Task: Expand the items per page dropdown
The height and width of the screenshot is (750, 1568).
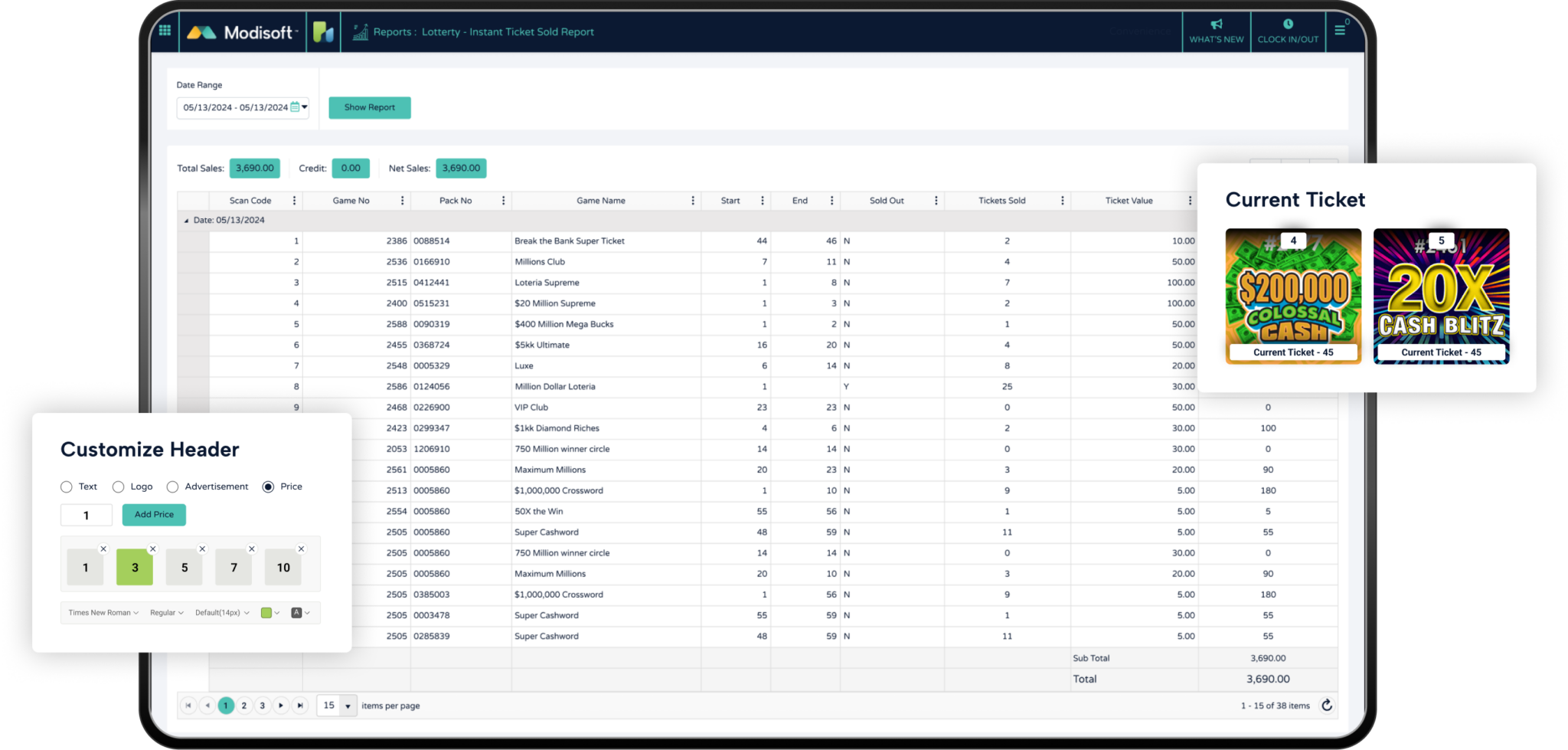Action: (x=347, y=706)
